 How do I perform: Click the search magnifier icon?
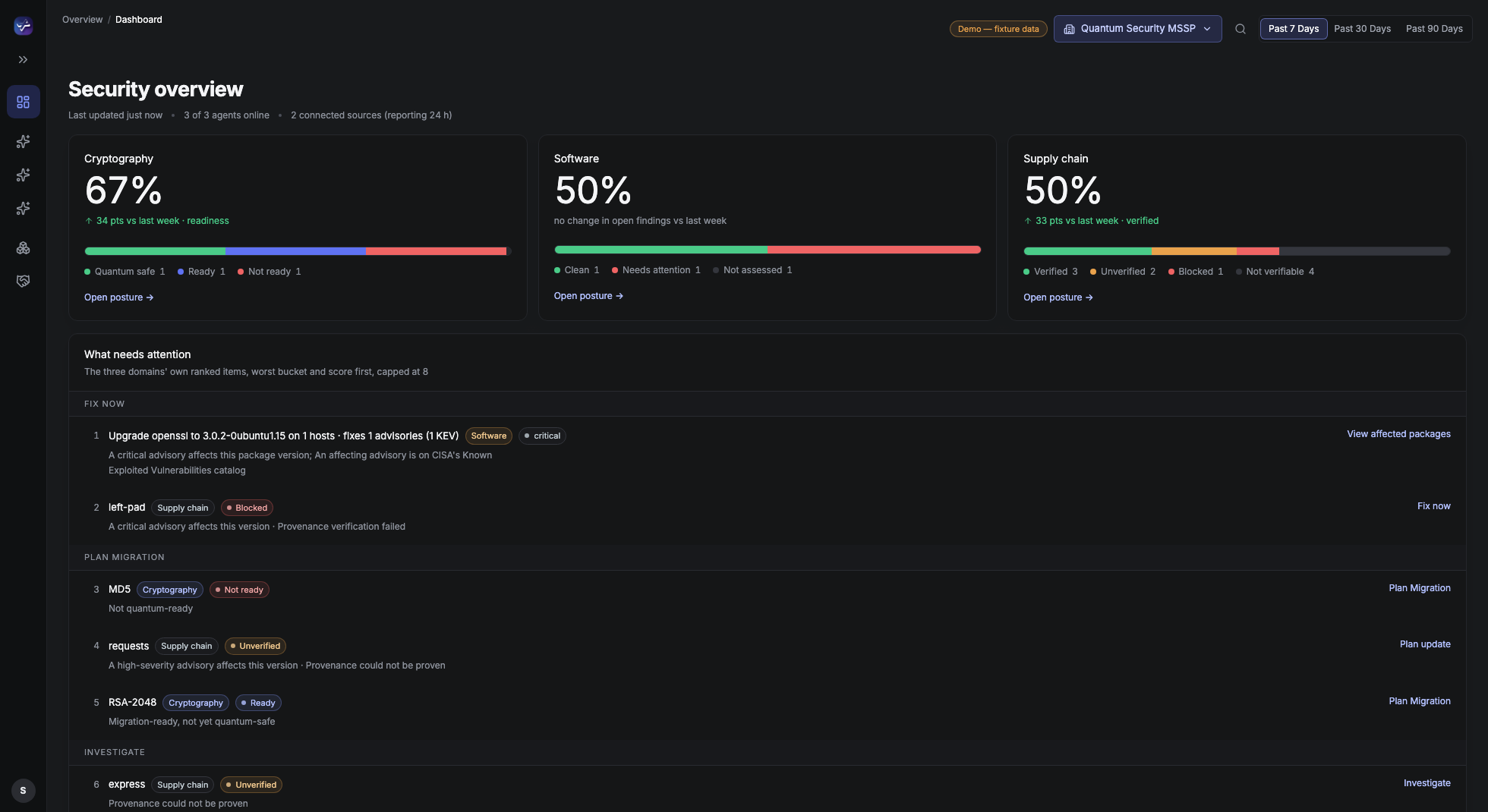coord(1241,29)
